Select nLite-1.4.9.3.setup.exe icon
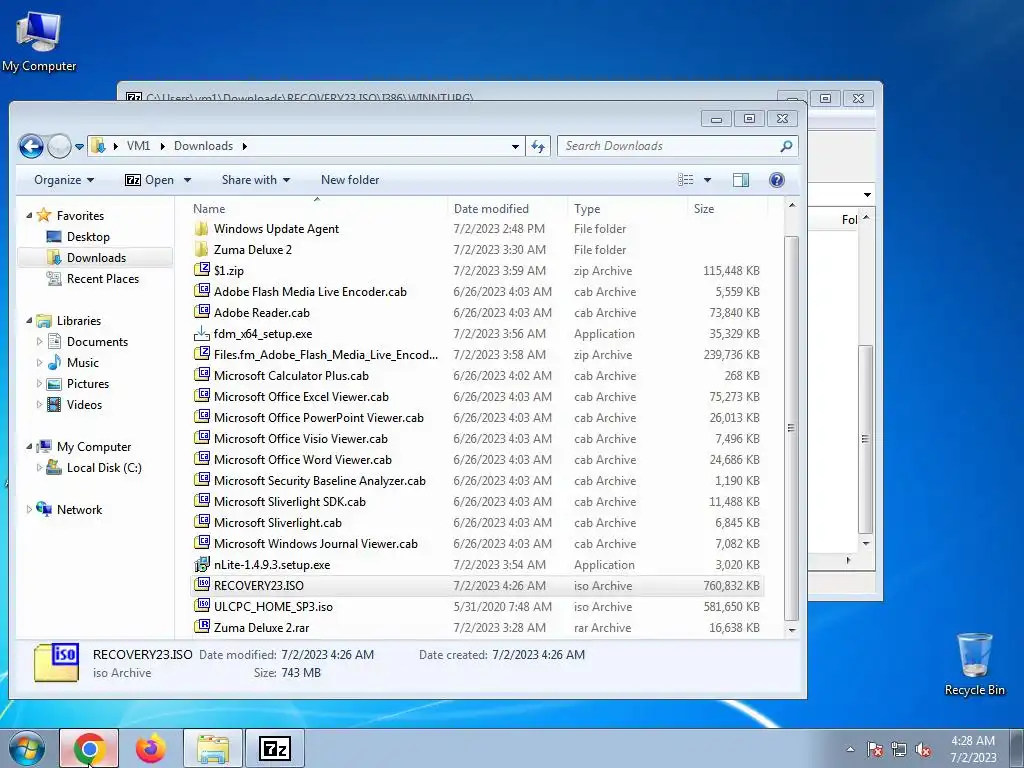The width and height of the screenshot is (1024, 768). pos(202,564)
